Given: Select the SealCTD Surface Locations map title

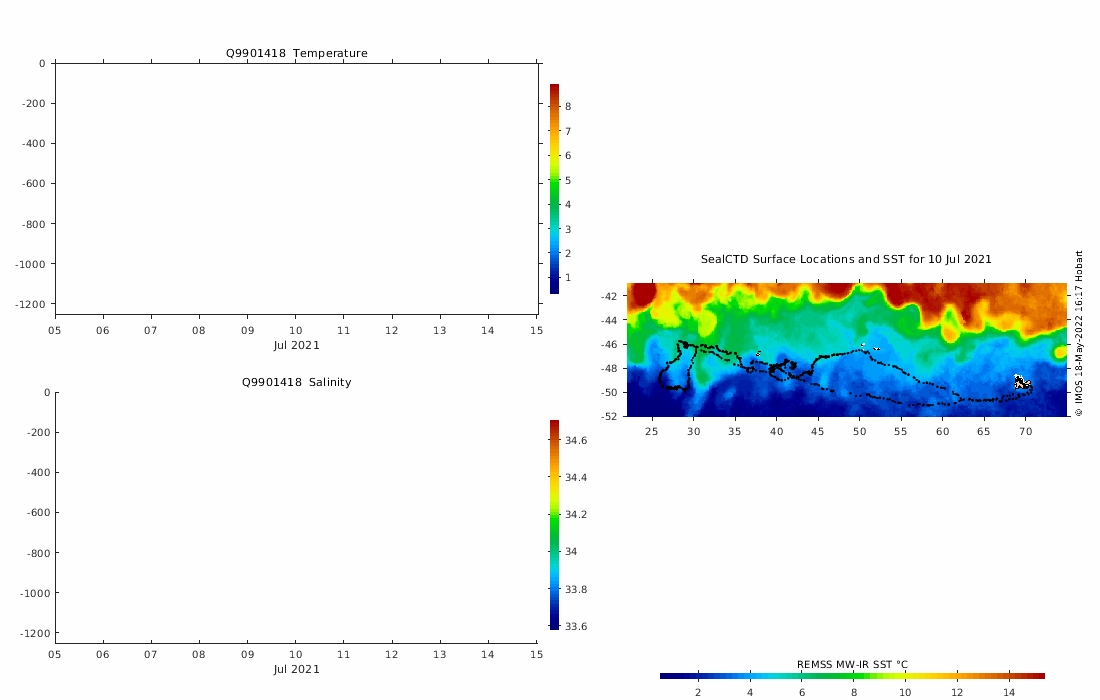Looking at the screenshot, I should (846, 259).
